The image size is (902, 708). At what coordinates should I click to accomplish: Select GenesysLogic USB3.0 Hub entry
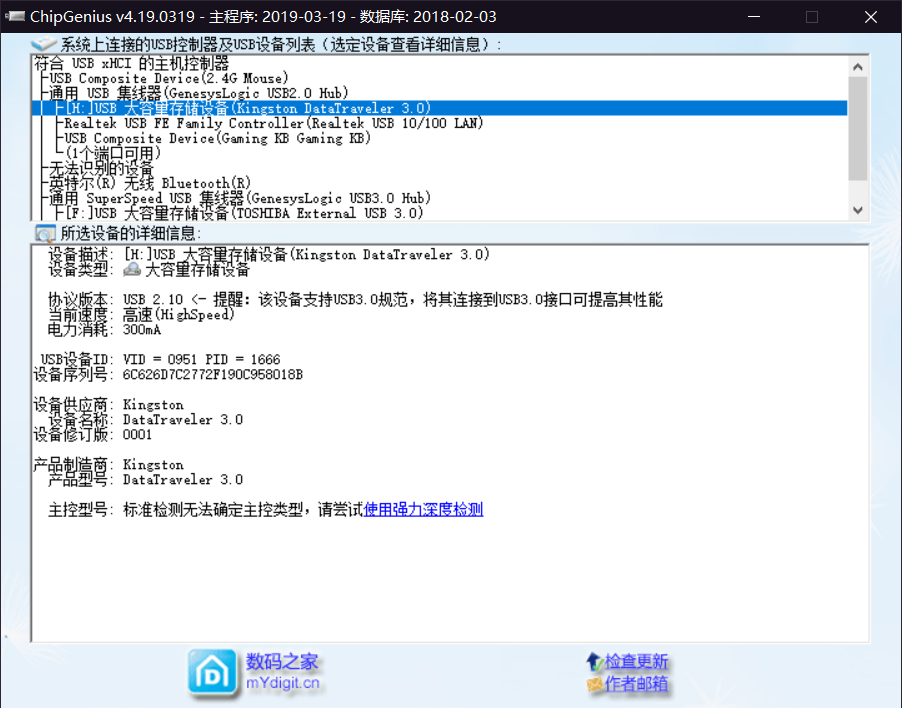tap(240, 198)
